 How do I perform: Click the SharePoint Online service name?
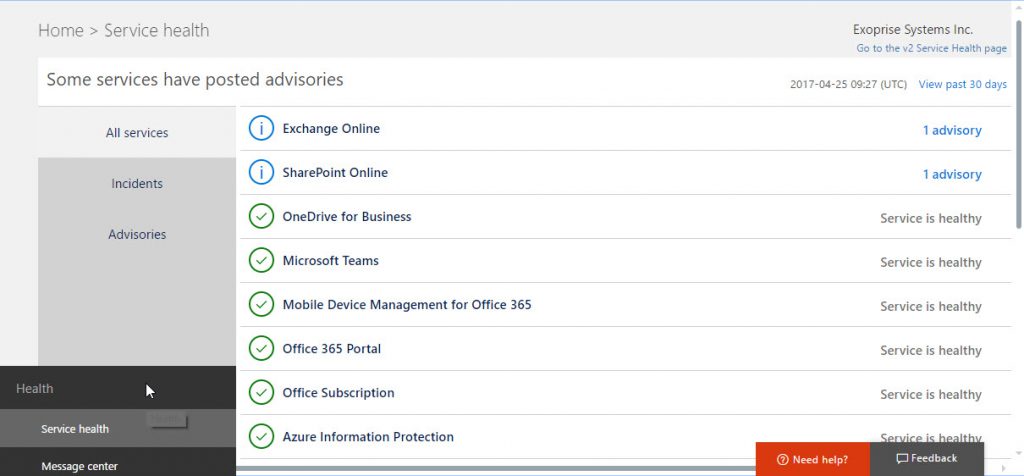(x=335, y=172)
